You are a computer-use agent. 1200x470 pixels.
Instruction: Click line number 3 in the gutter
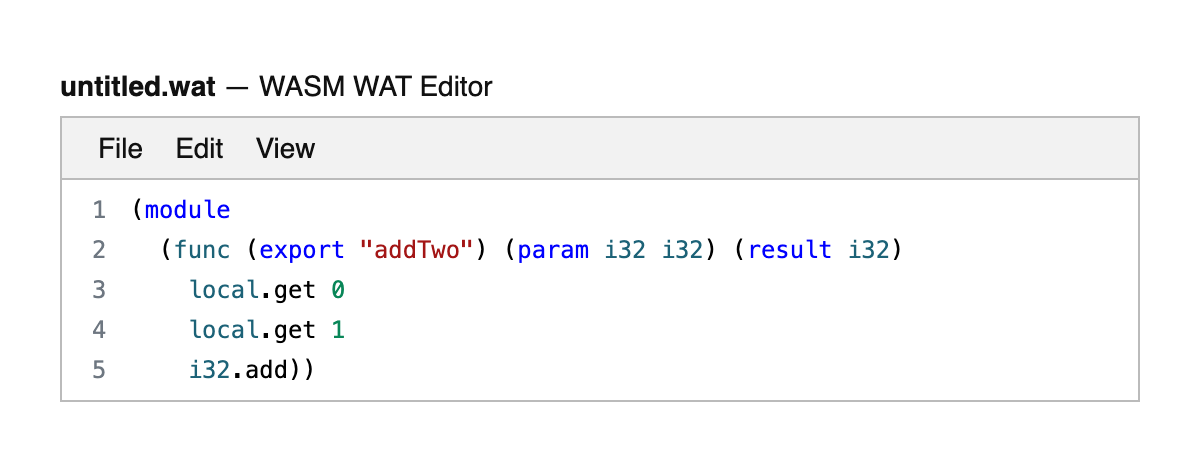pos(98,290)
